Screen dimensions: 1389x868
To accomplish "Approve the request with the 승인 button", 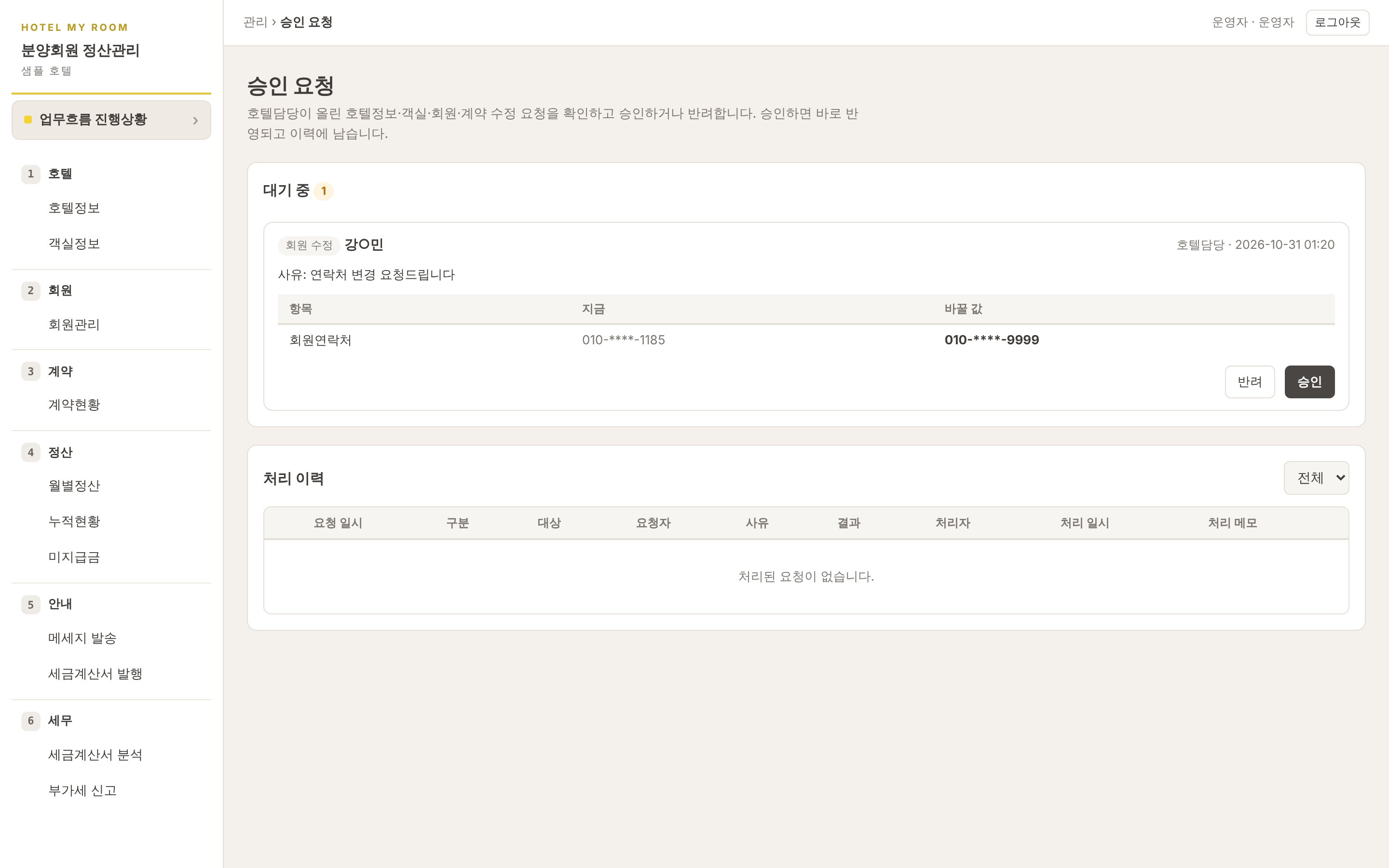I will click(x=1309, y=382).
